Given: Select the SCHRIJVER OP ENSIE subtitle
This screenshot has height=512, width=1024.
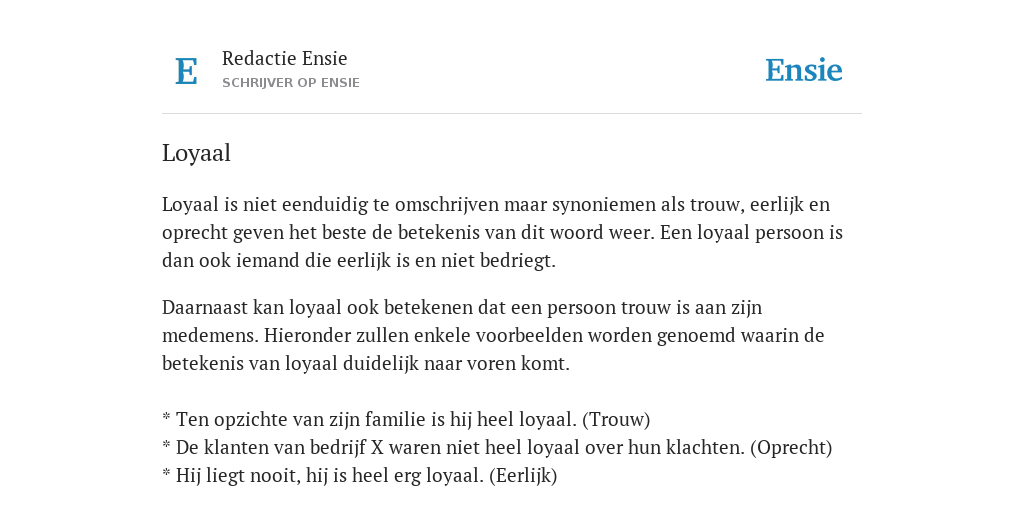Looking at the screenshot, I should coord(291,83).
